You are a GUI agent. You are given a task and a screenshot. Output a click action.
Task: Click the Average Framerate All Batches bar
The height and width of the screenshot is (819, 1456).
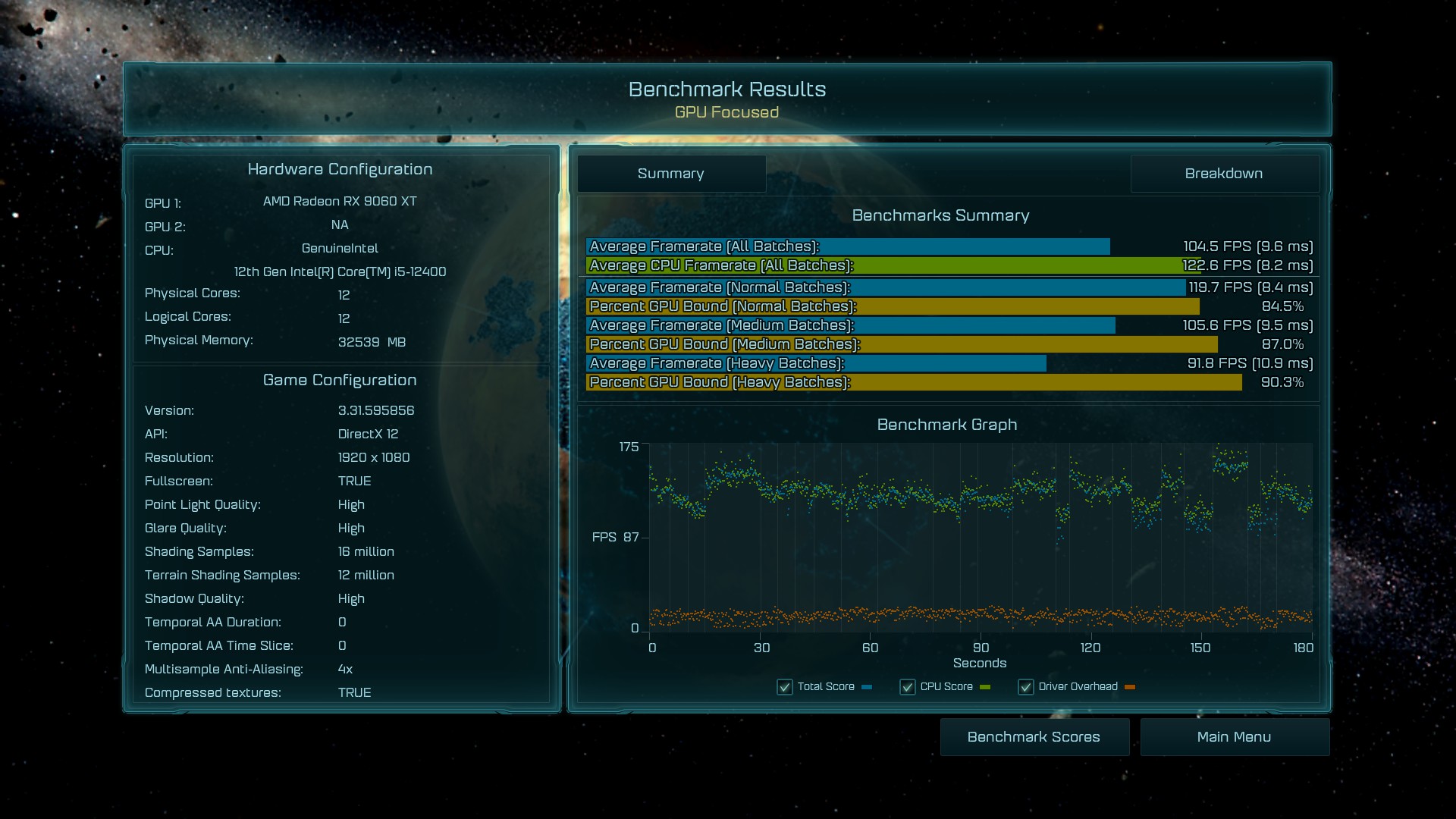pyautogui.click(x=847, y=246)
